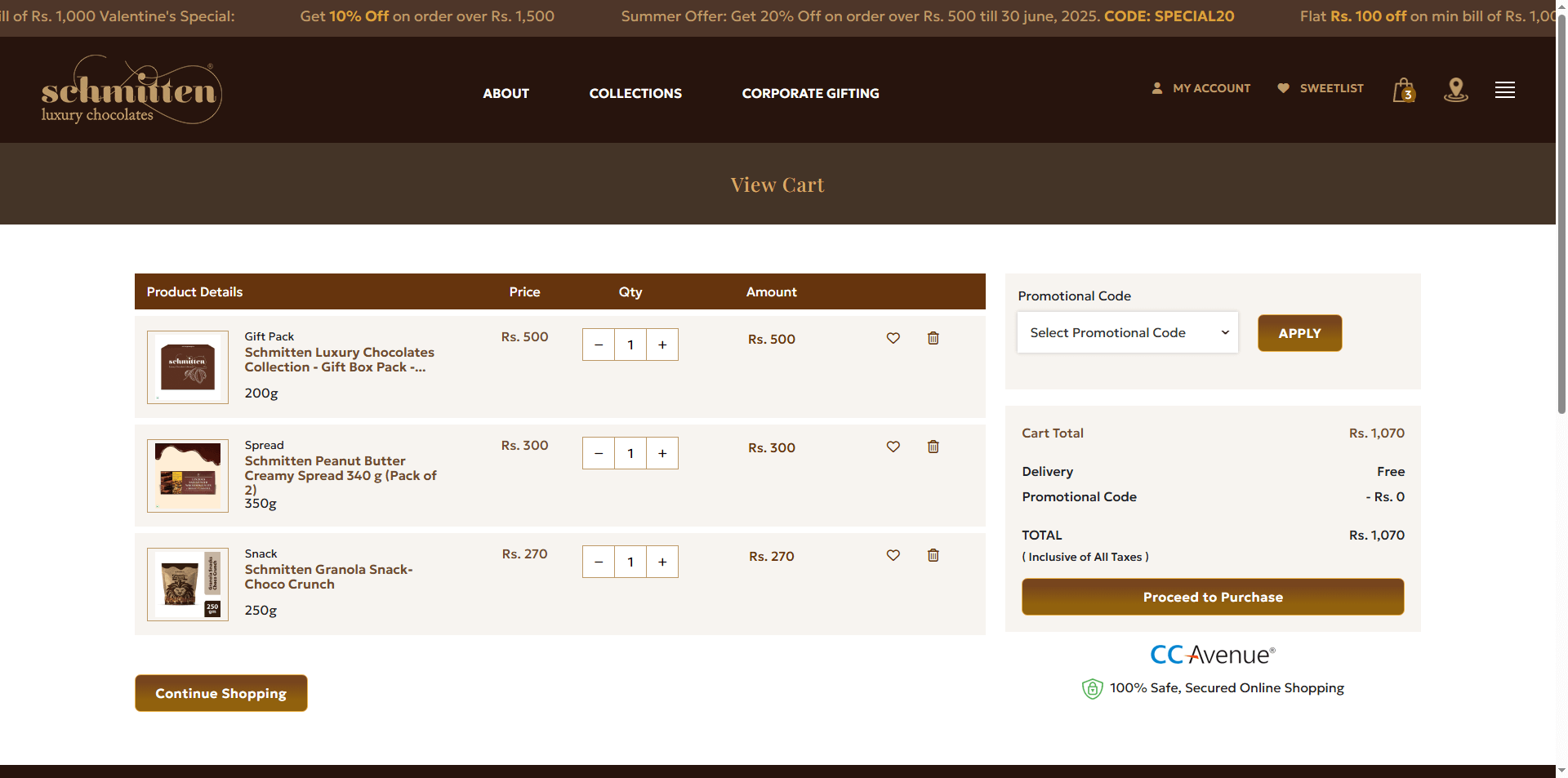This screenshot has height=778, width=1568.
Task: Open the Collections menu
Action: 635,93
